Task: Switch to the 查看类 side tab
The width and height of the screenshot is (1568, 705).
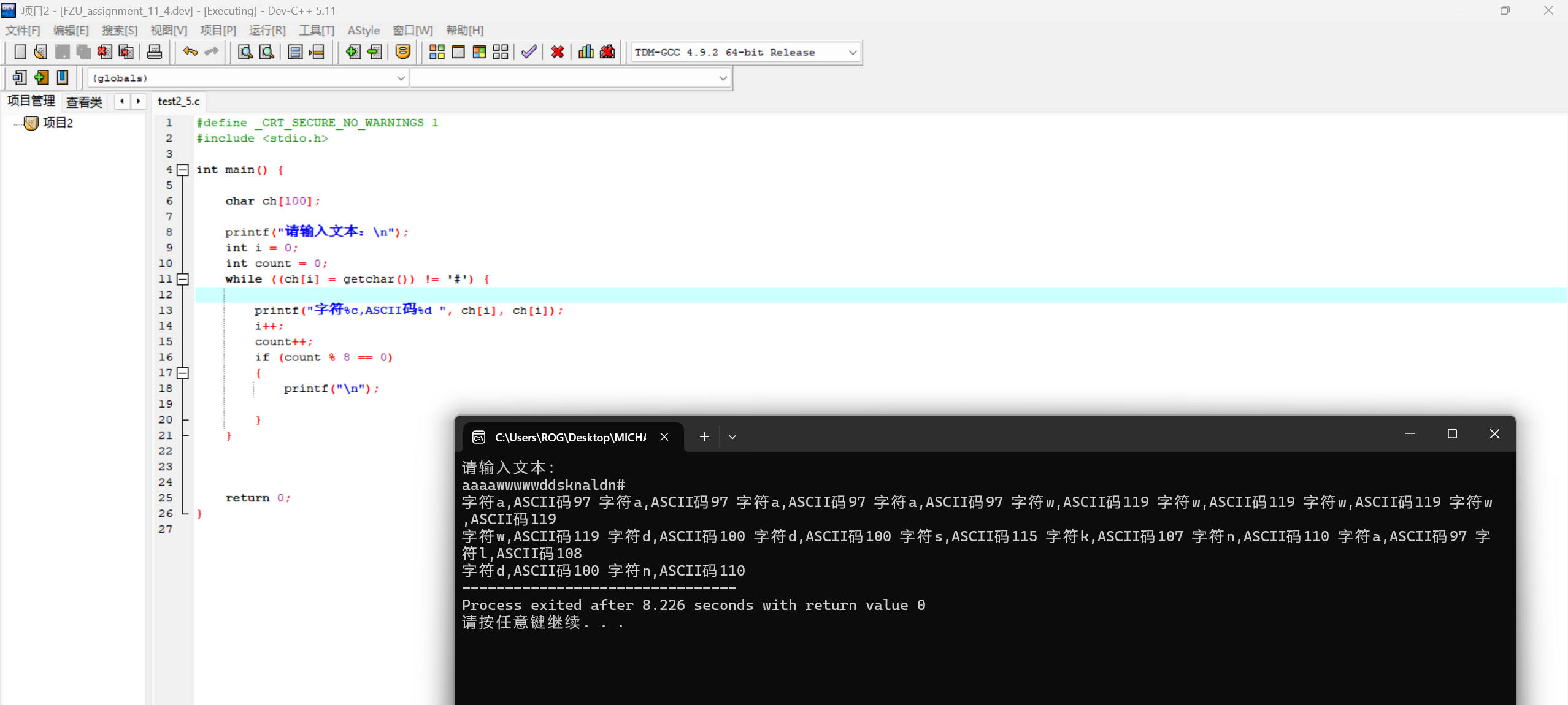Action: (x=84, y=102)
